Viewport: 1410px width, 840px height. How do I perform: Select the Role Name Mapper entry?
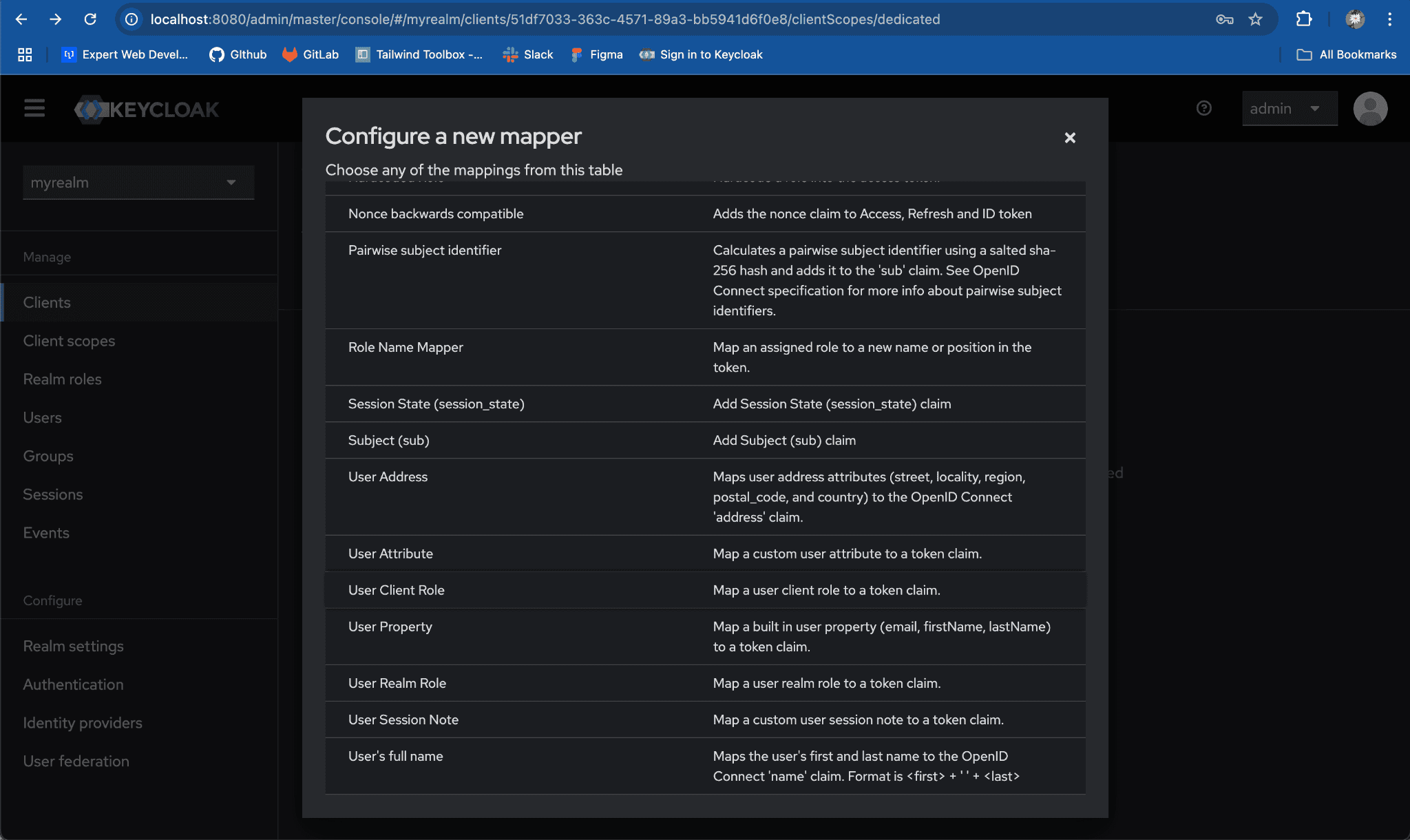[406, 347]
